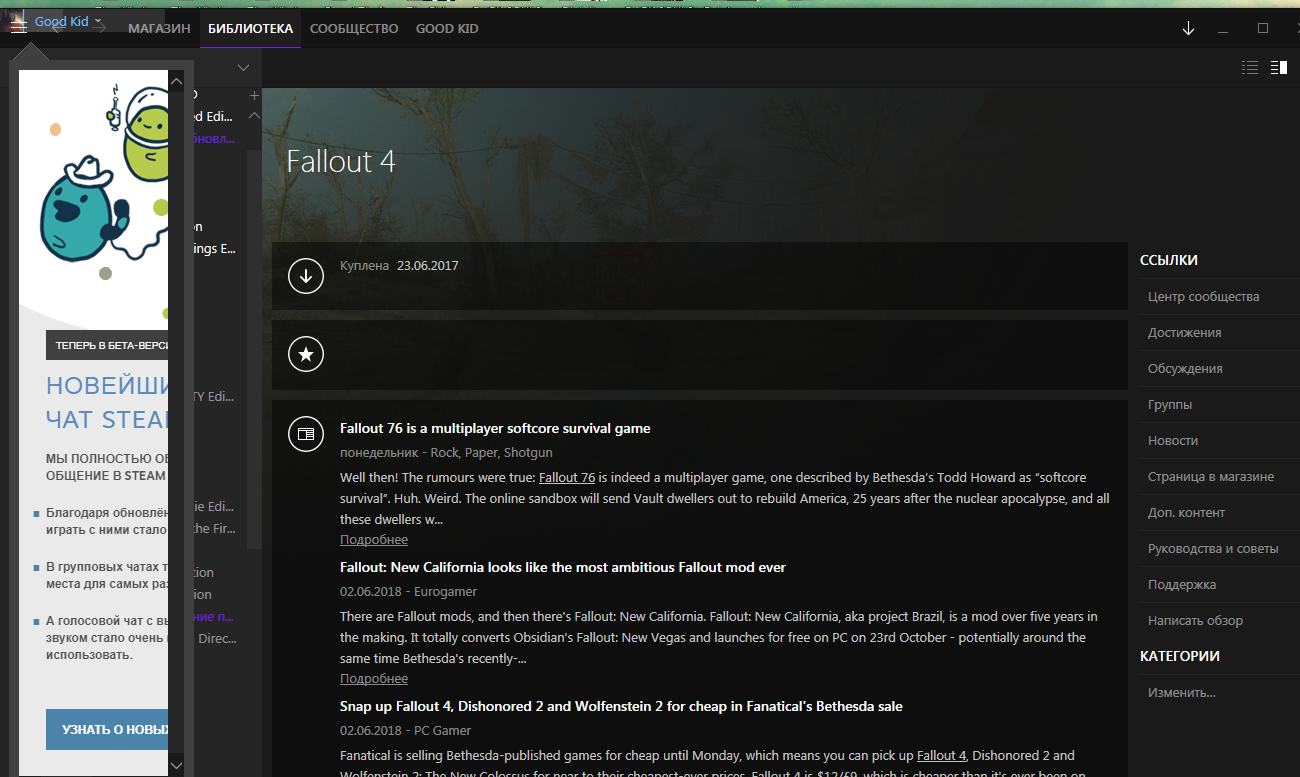Open the Группы link

(x=1170, y=405)
